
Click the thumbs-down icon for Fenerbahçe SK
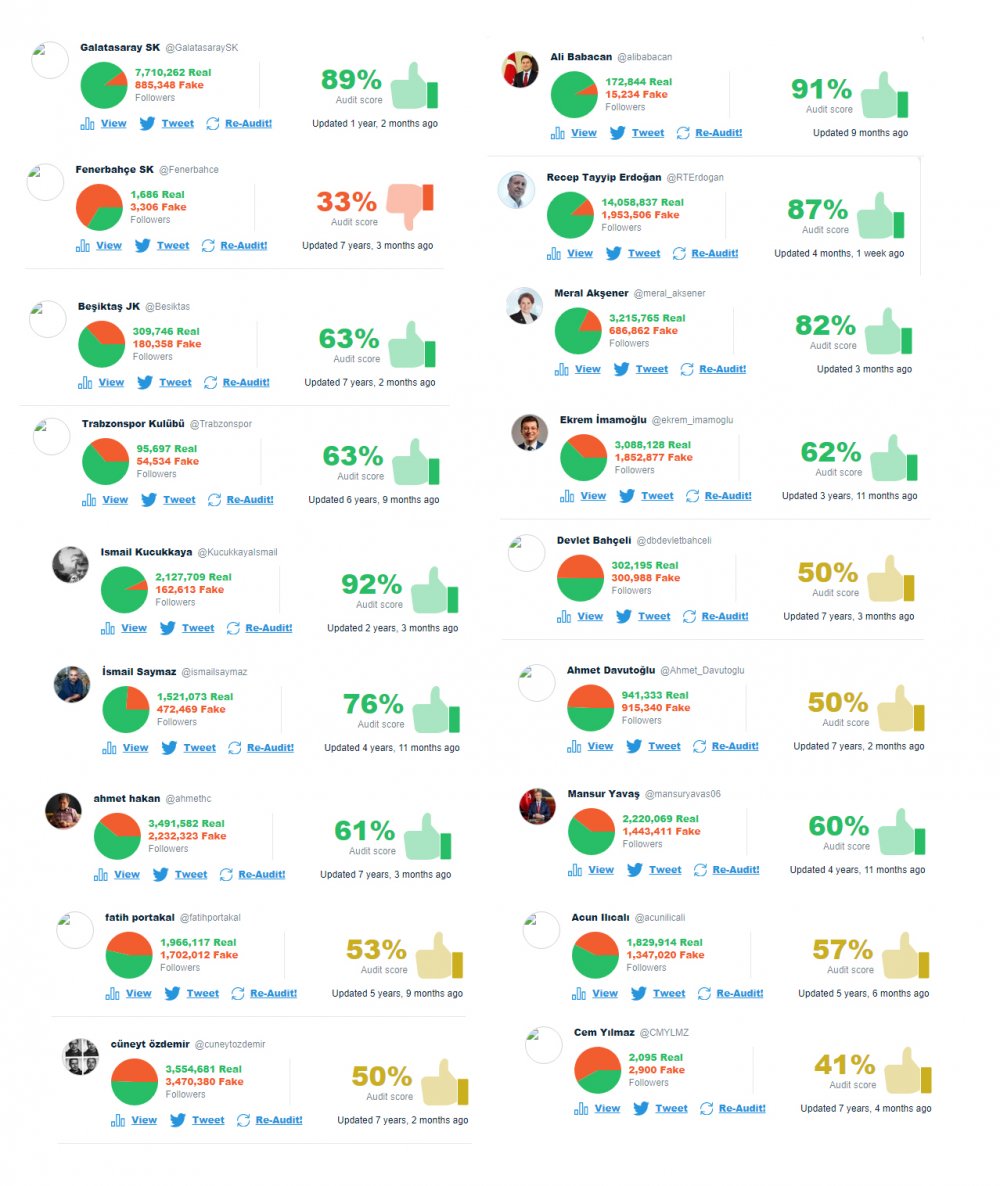tap(408, 204)
